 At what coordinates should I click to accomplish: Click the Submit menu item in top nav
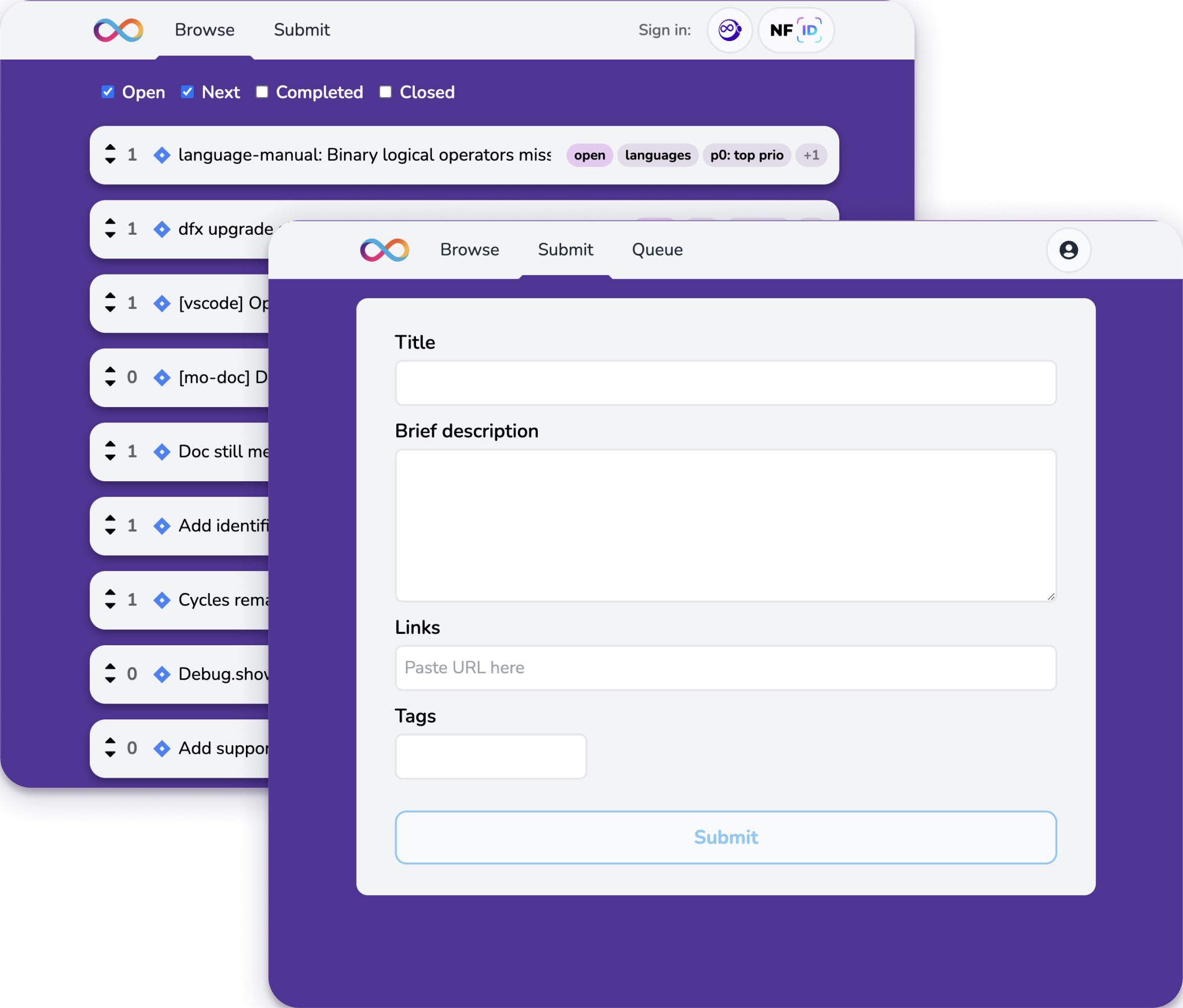click(565, 250)
